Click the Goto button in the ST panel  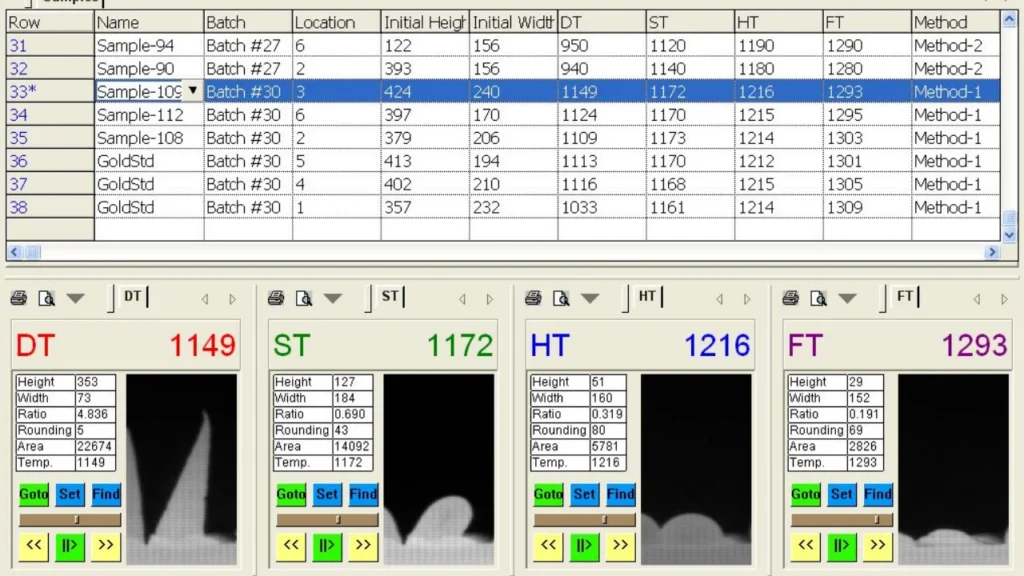tap(291, 494)
